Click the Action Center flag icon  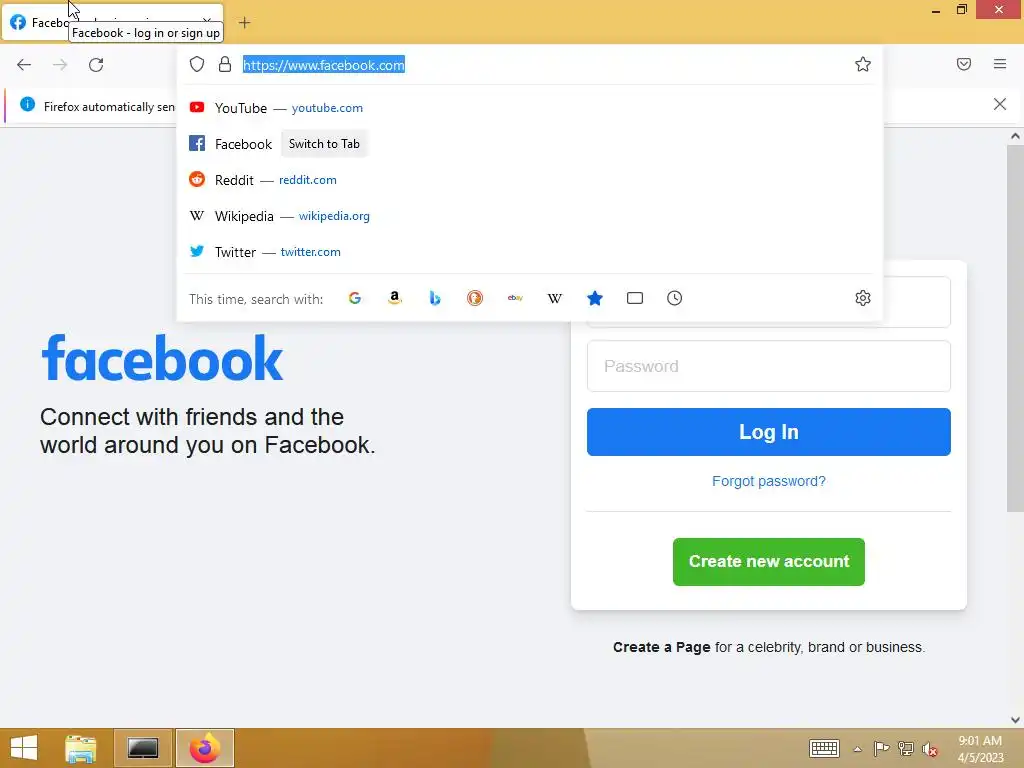(x=881, y=748)
